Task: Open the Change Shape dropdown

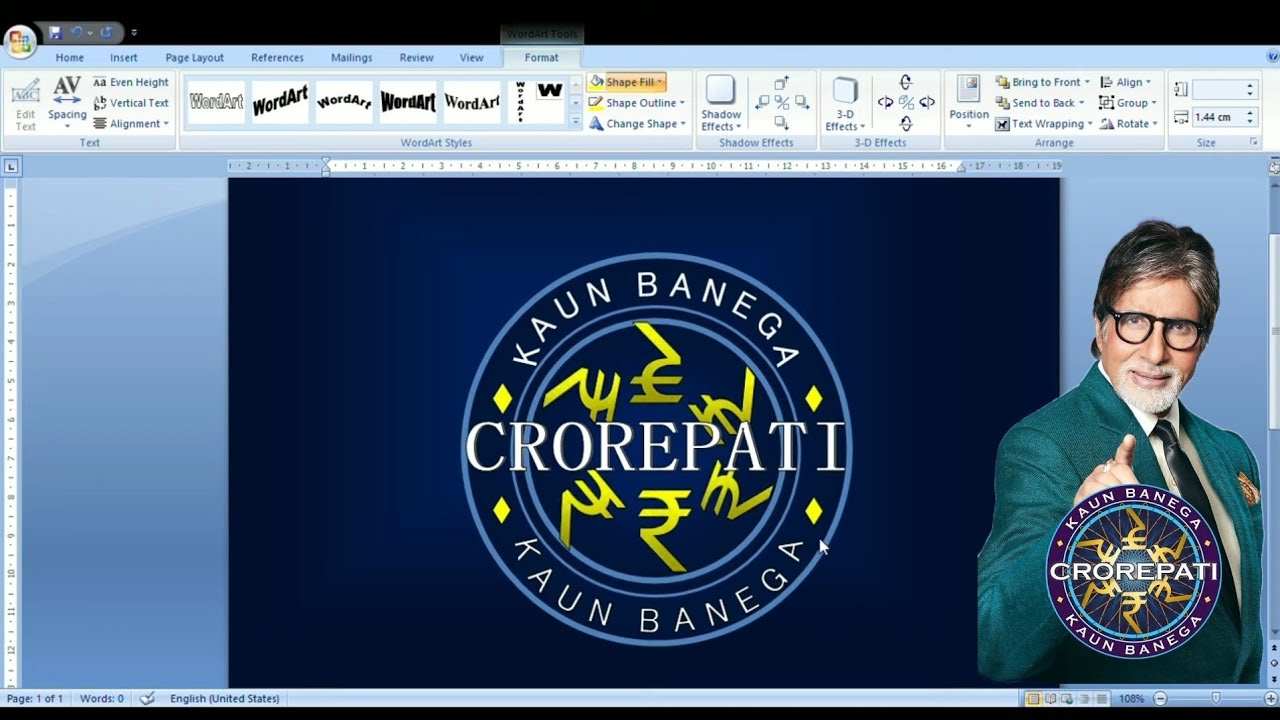Action: pos(637,124)
